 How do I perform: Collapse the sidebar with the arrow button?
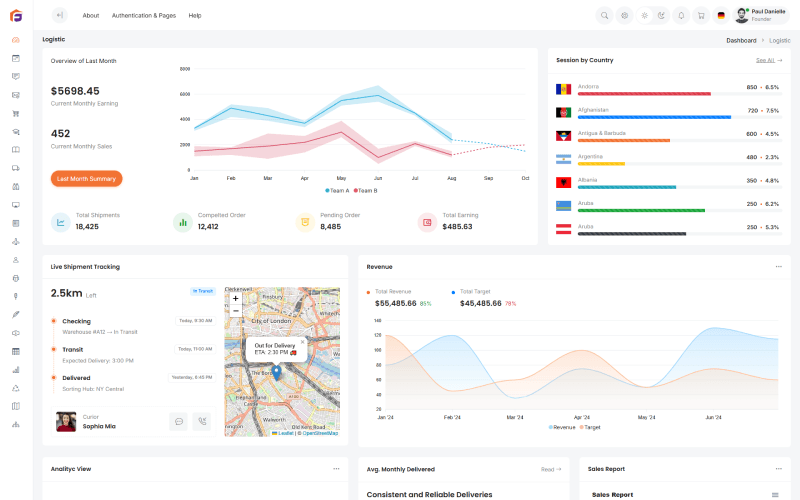[59, 15]
